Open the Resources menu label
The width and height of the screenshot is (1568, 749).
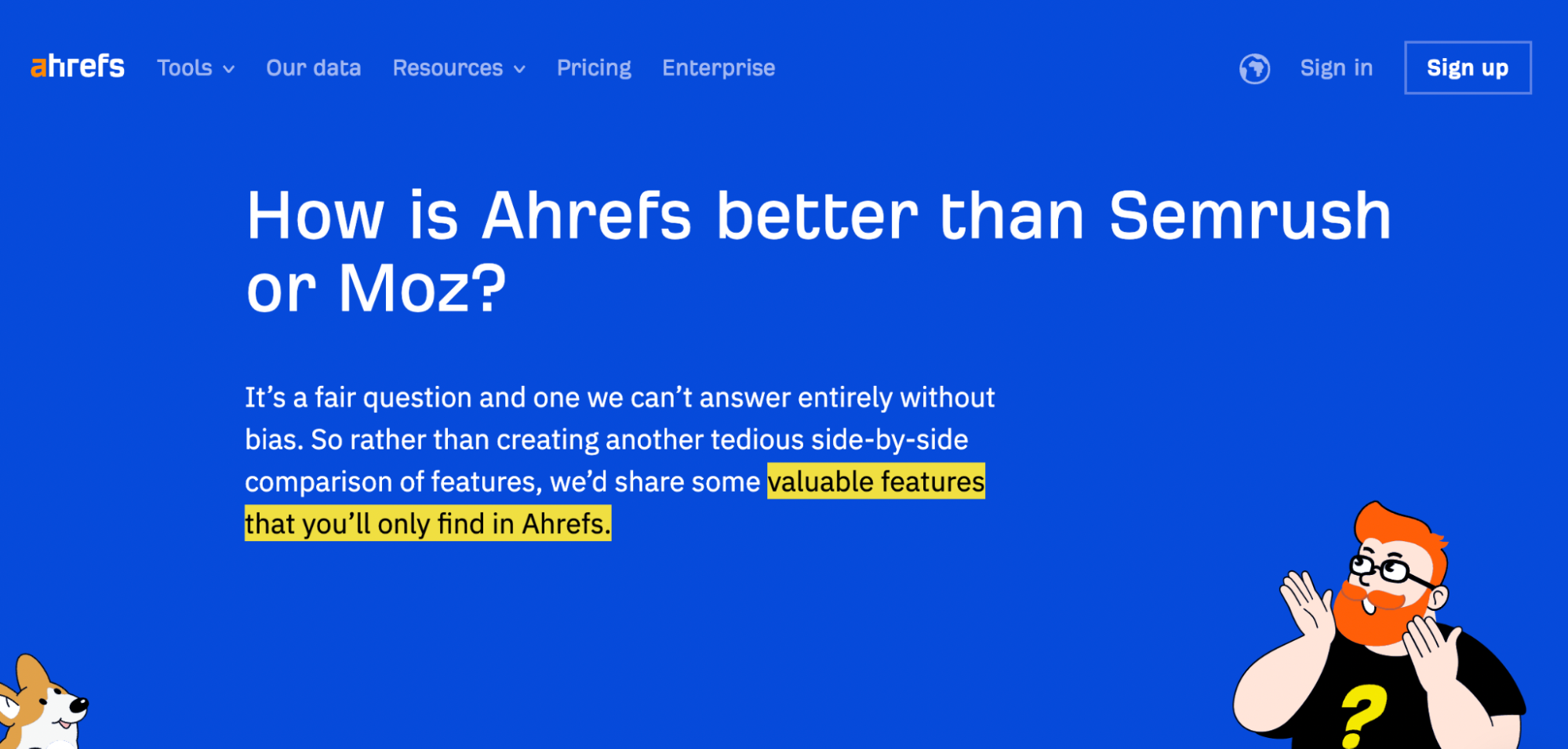coord(448,68)
